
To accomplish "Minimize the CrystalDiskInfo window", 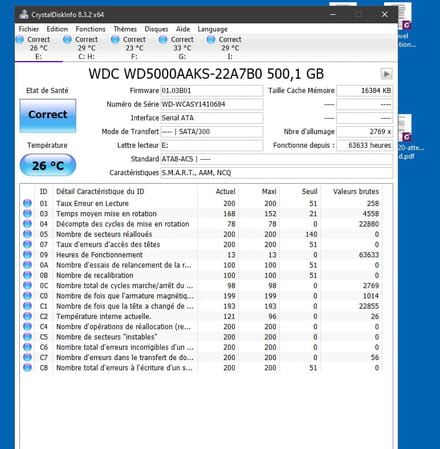I will pos(333,14).
